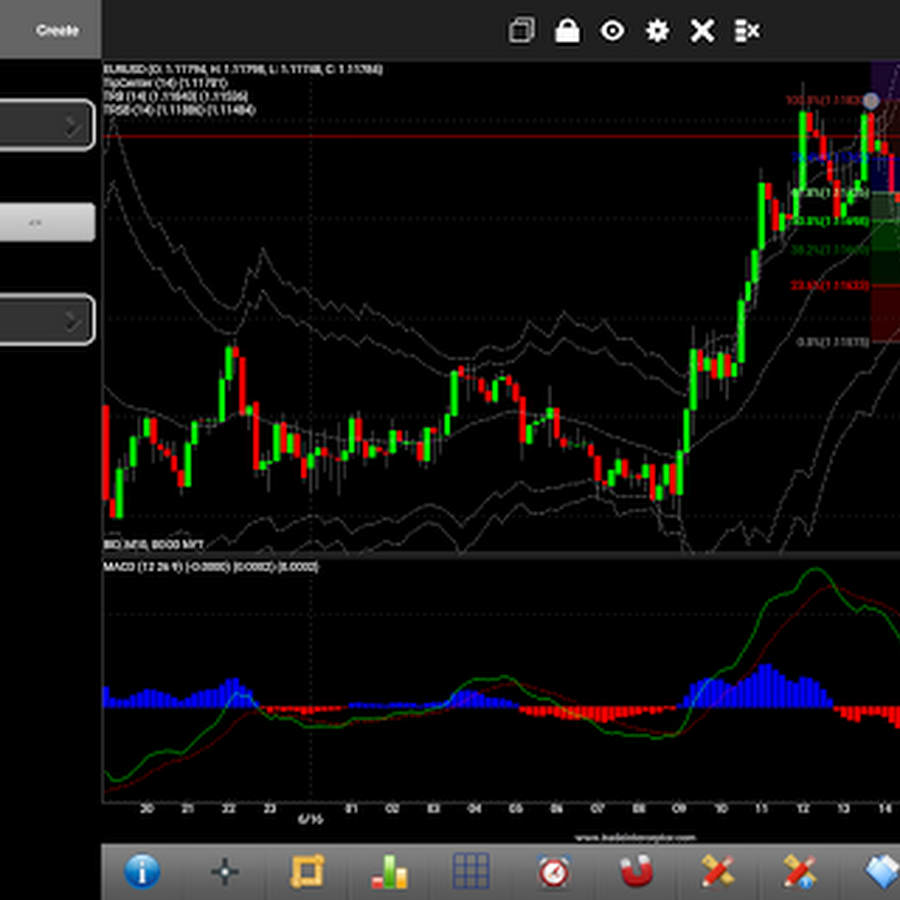
Task: Click the X delete icon in top toolbar
Action: point(702,30)
